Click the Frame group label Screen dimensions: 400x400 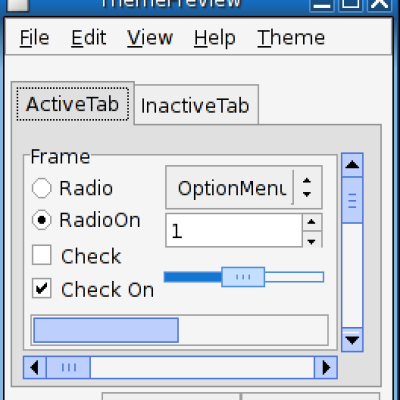[x=60, y=156]
